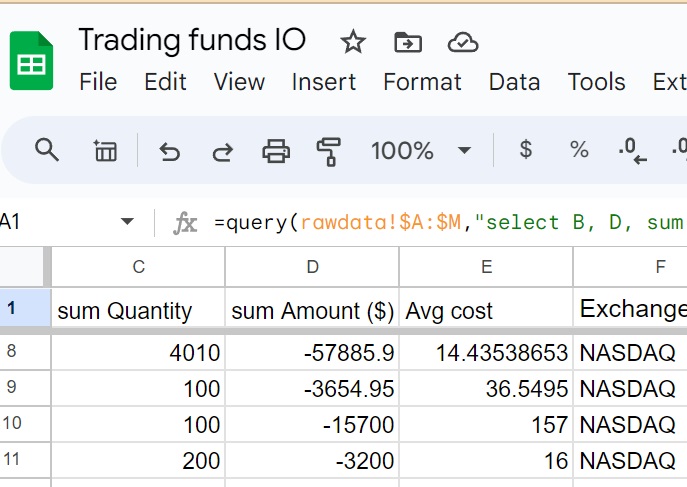The height and width of the screenshot is (487, 687).
Task: Open the search menus magnifier tool
Action: 47,150
